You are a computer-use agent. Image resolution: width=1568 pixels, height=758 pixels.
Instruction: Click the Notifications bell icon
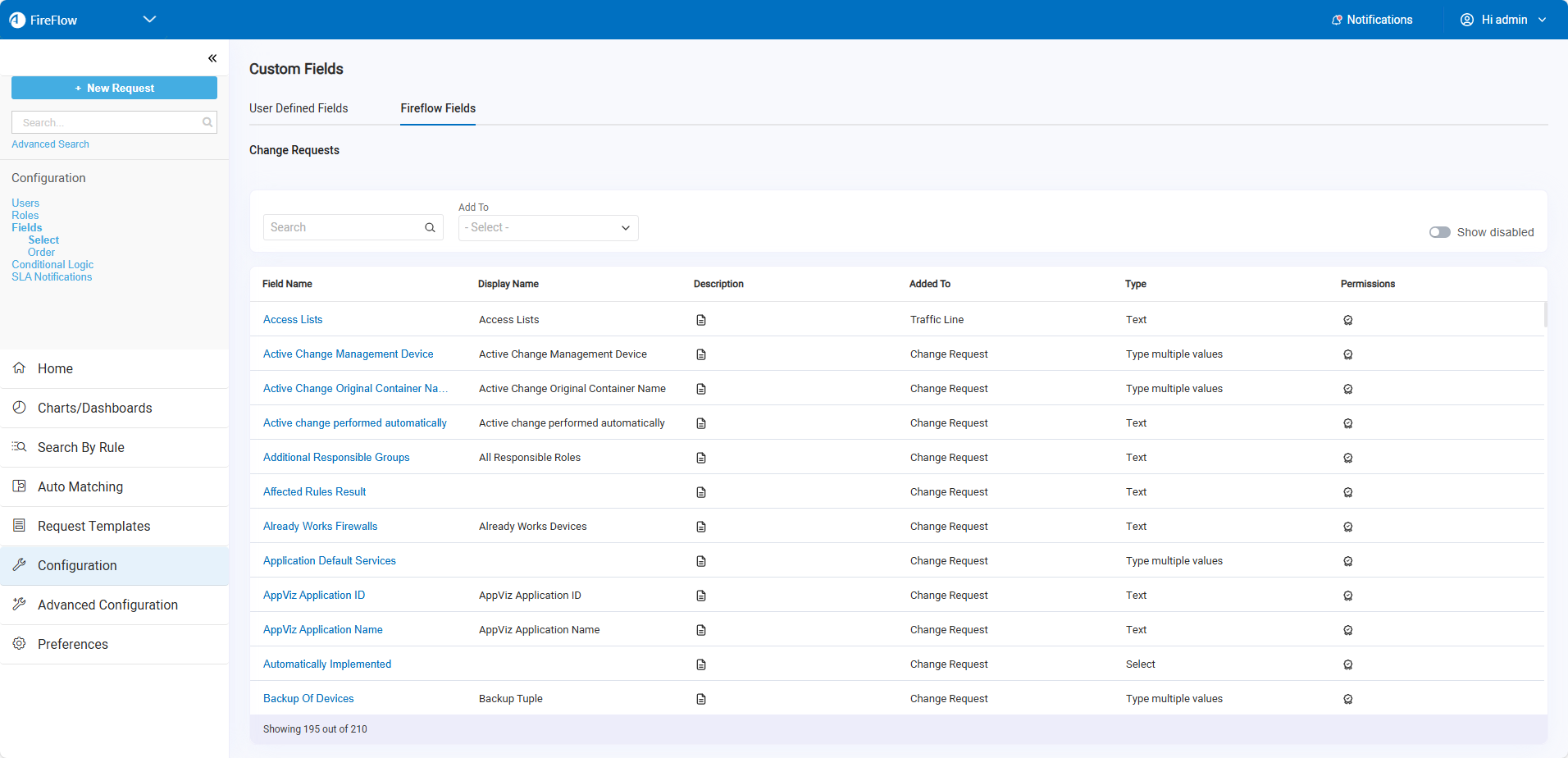[1337, 20]
